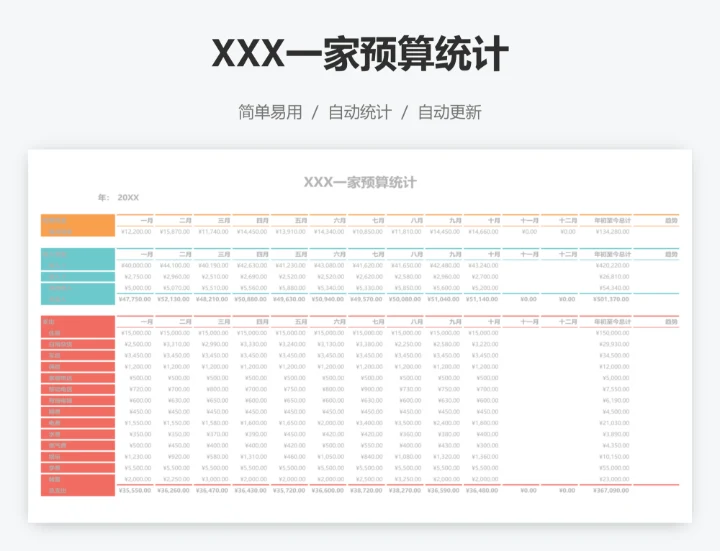Click the large heading XXX一家预算统计
This screenshot has width=720, height=551.
pyautogui.click(x=360, y=54)
